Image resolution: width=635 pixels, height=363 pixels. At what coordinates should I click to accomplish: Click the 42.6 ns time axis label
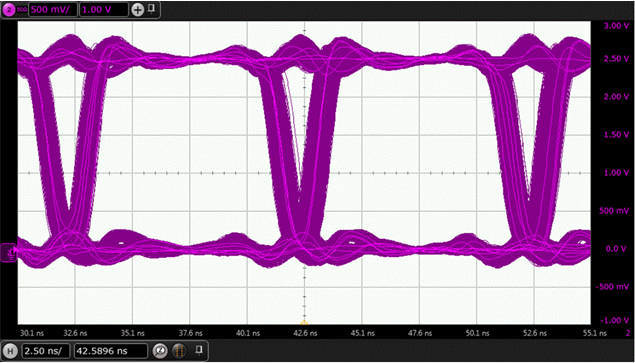305,333
